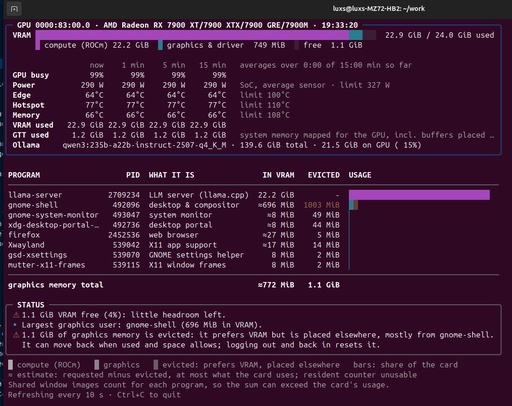512x406 pixels.
Task: Select 'desktop & compositor' description
Action: (x=194, y=205)
